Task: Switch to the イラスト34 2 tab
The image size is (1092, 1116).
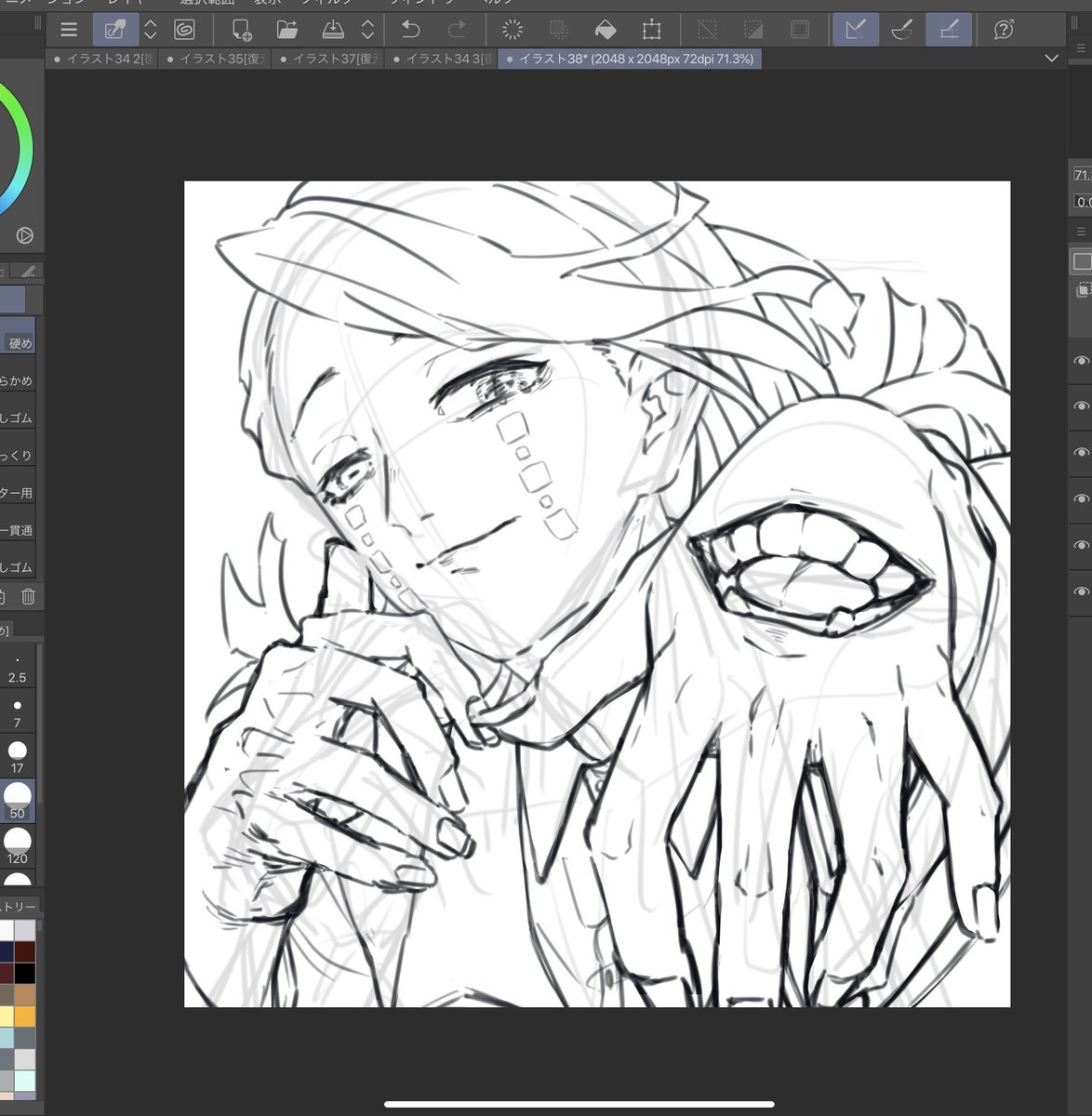Action: (102, 60)
